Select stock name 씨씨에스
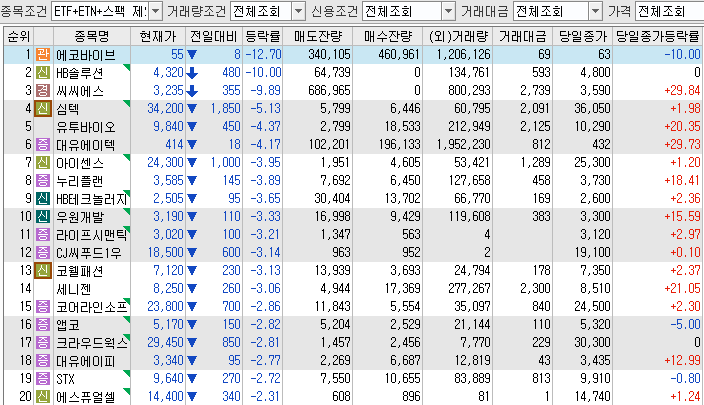The width and height of the screenshot is (704, 405). pyautogui.click(x=79, y=91)
